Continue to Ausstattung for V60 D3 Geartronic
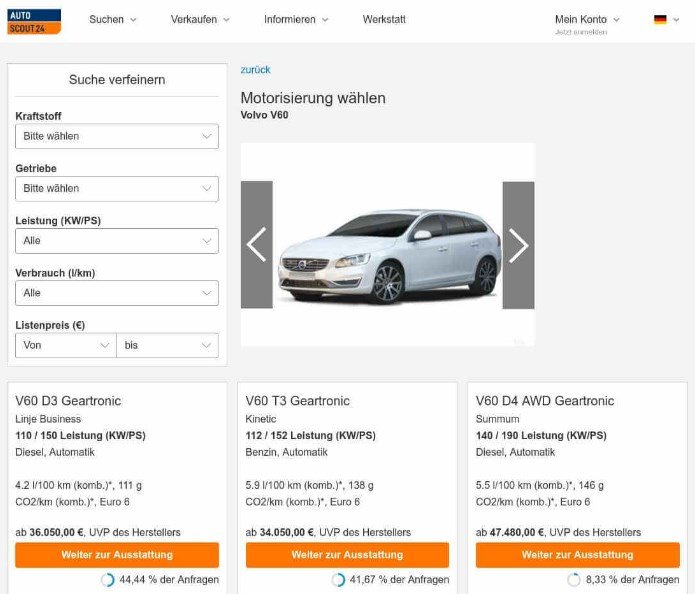Image resolution: width=695 pixels, height=594 pixels. click(x=117, y=555)
